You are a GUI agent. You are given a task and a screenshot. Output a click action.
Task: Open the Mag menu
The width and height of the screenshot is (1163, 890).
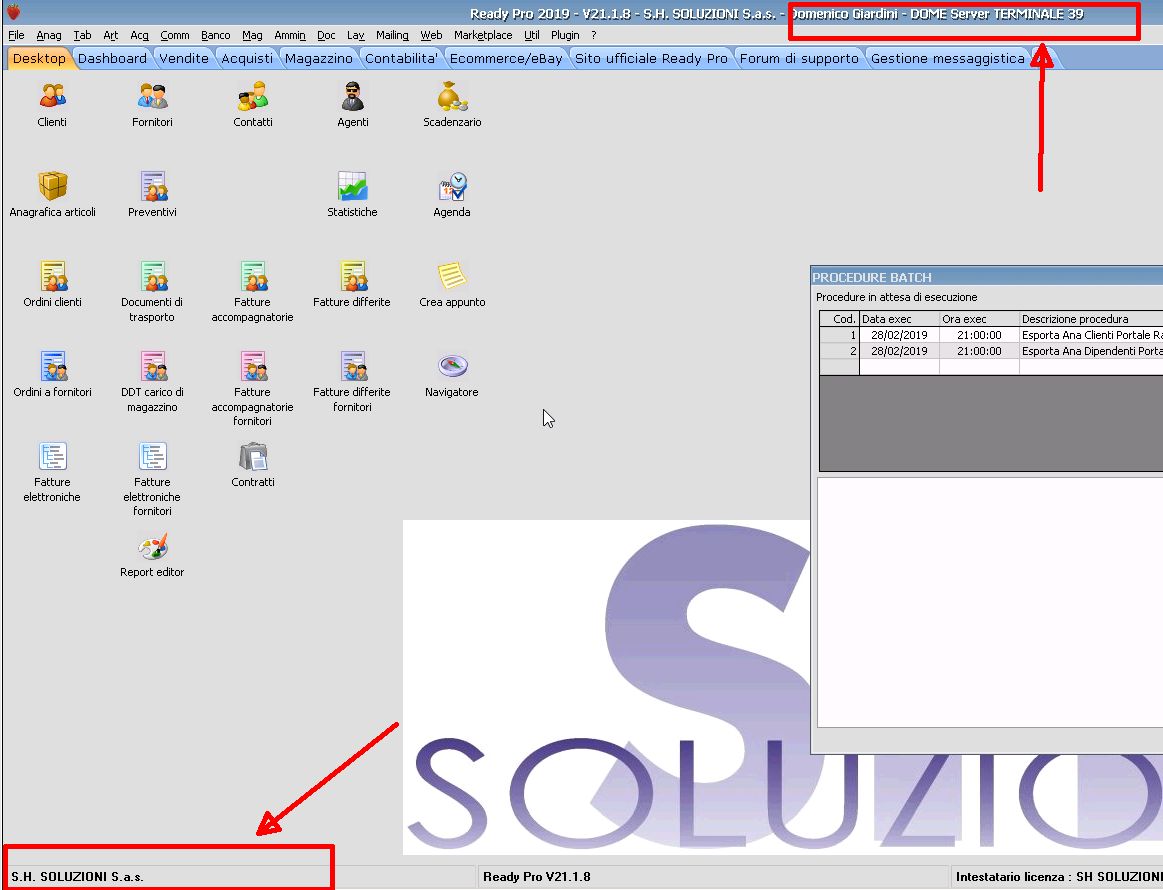[x=252, y=35]
